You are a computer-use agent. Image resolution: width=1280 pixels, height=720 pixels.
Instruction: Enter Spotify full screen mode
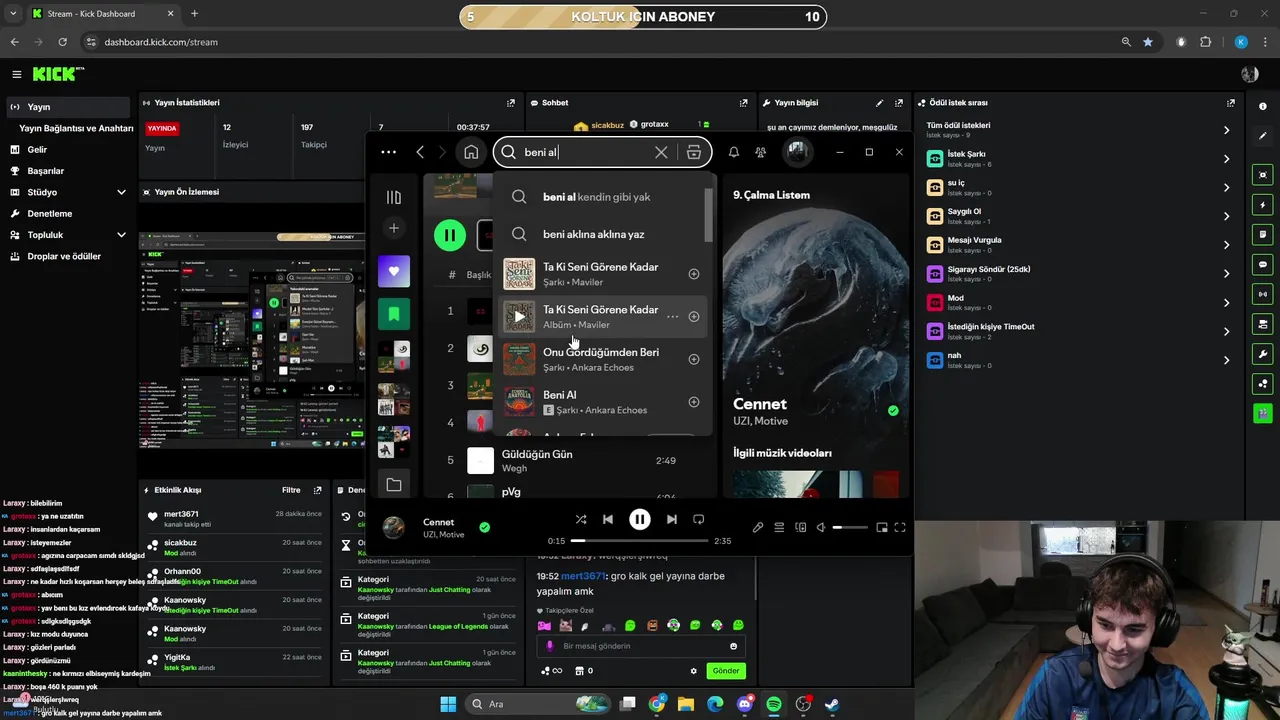pyautogui.click(x=900, y=527)
